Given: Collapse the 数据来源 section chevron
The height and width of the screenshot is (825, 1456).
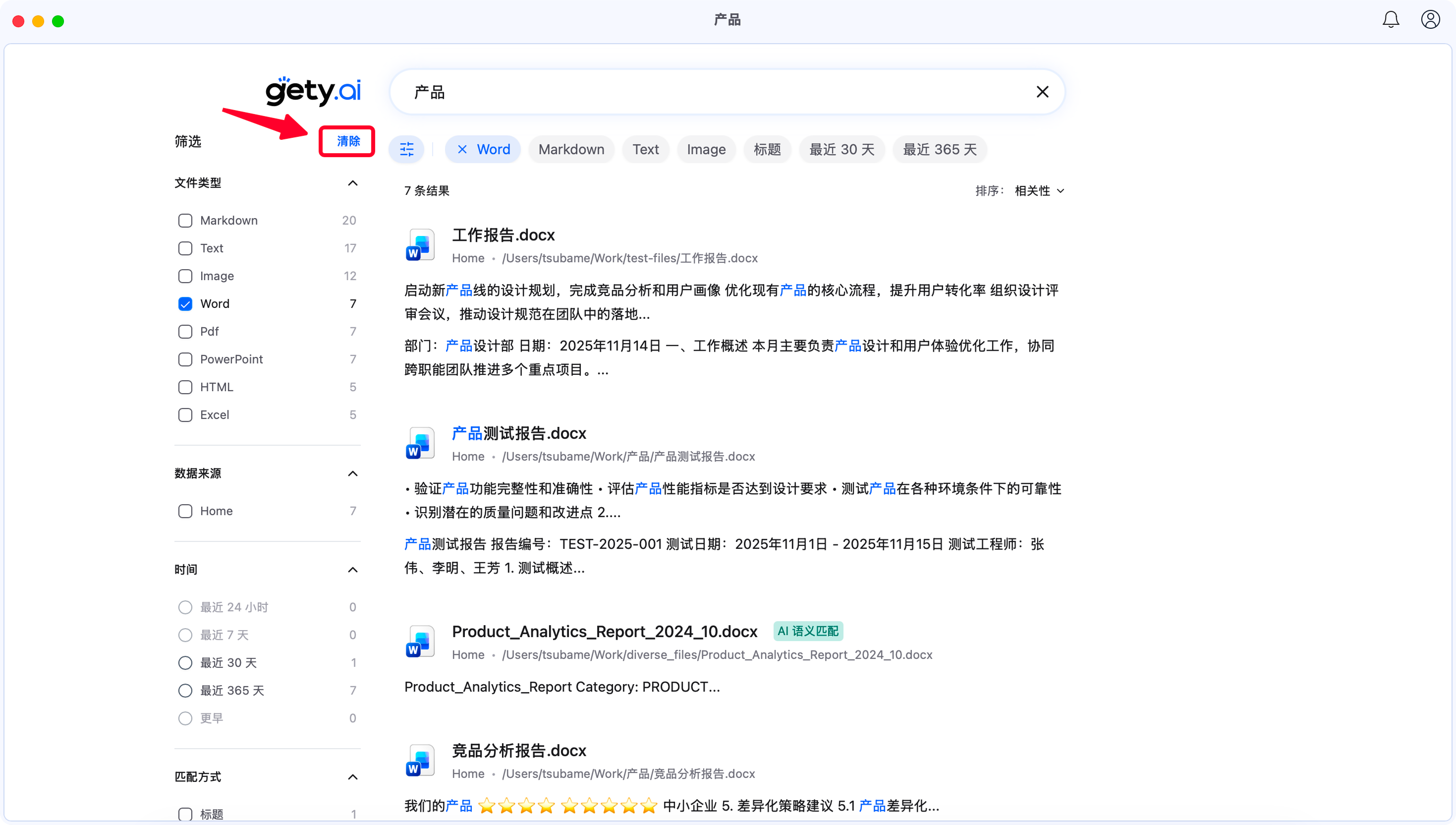Looking at the screenshot, I should click(352, 473).
